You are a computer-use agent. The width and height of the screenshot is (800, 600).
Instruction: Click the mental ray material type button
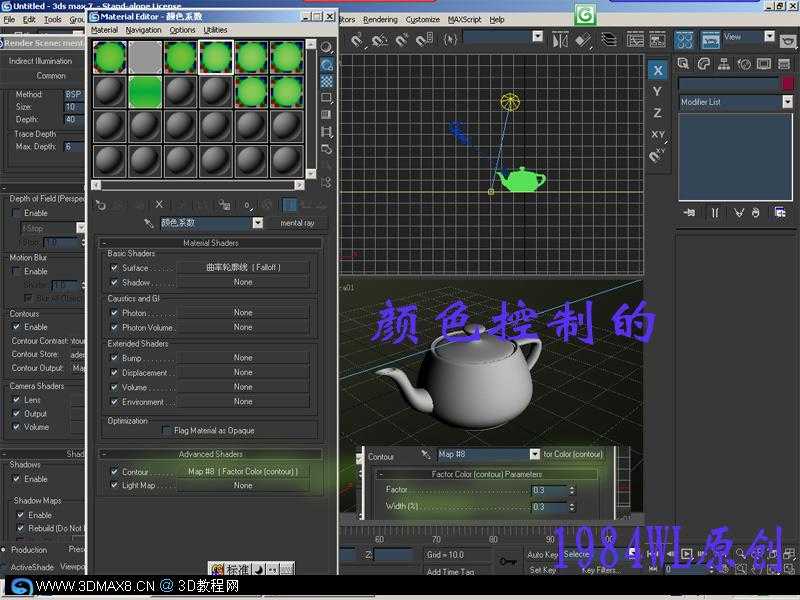(297, 223)
